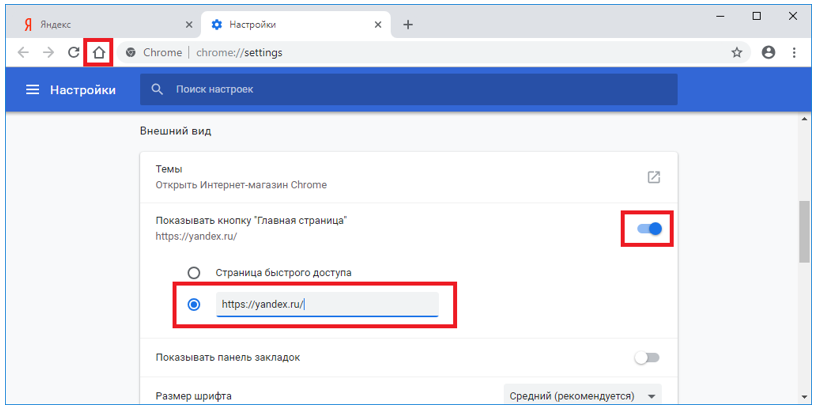Open Chrome Web Store via external link icon
The height and width of the screenshot is (412, 818).
click(x=653, y=177)
